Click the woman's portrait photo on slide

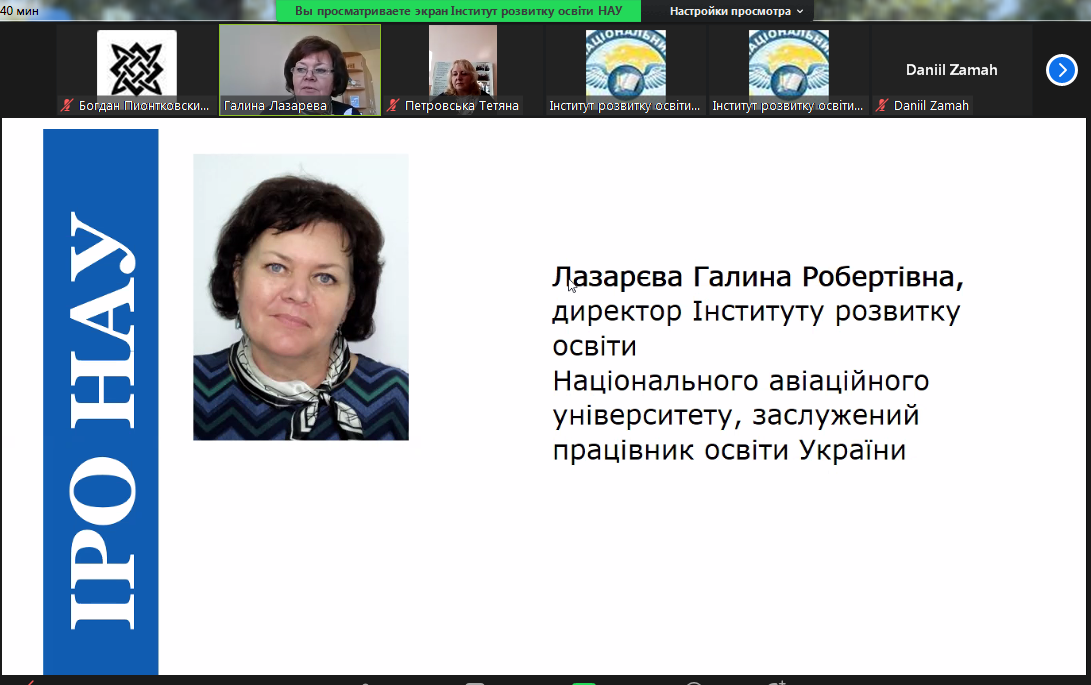pos(300,297)
